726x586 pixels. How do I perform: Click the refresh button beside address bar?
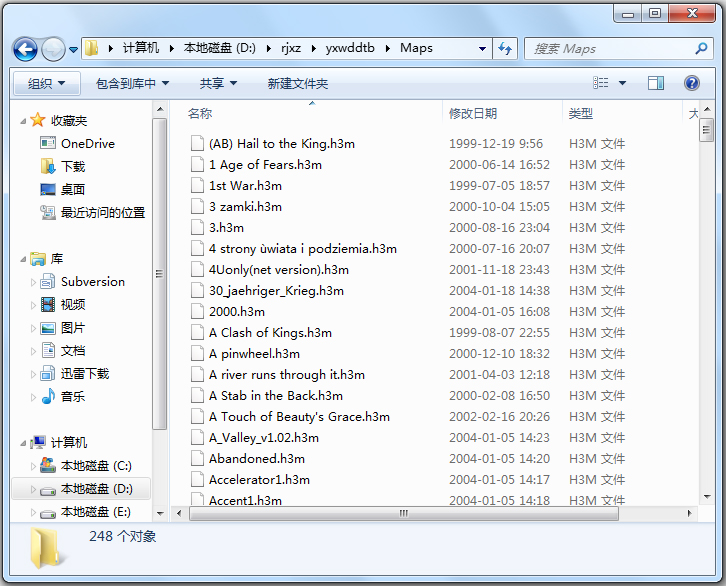pyautogui.click(x=505, y=48)
